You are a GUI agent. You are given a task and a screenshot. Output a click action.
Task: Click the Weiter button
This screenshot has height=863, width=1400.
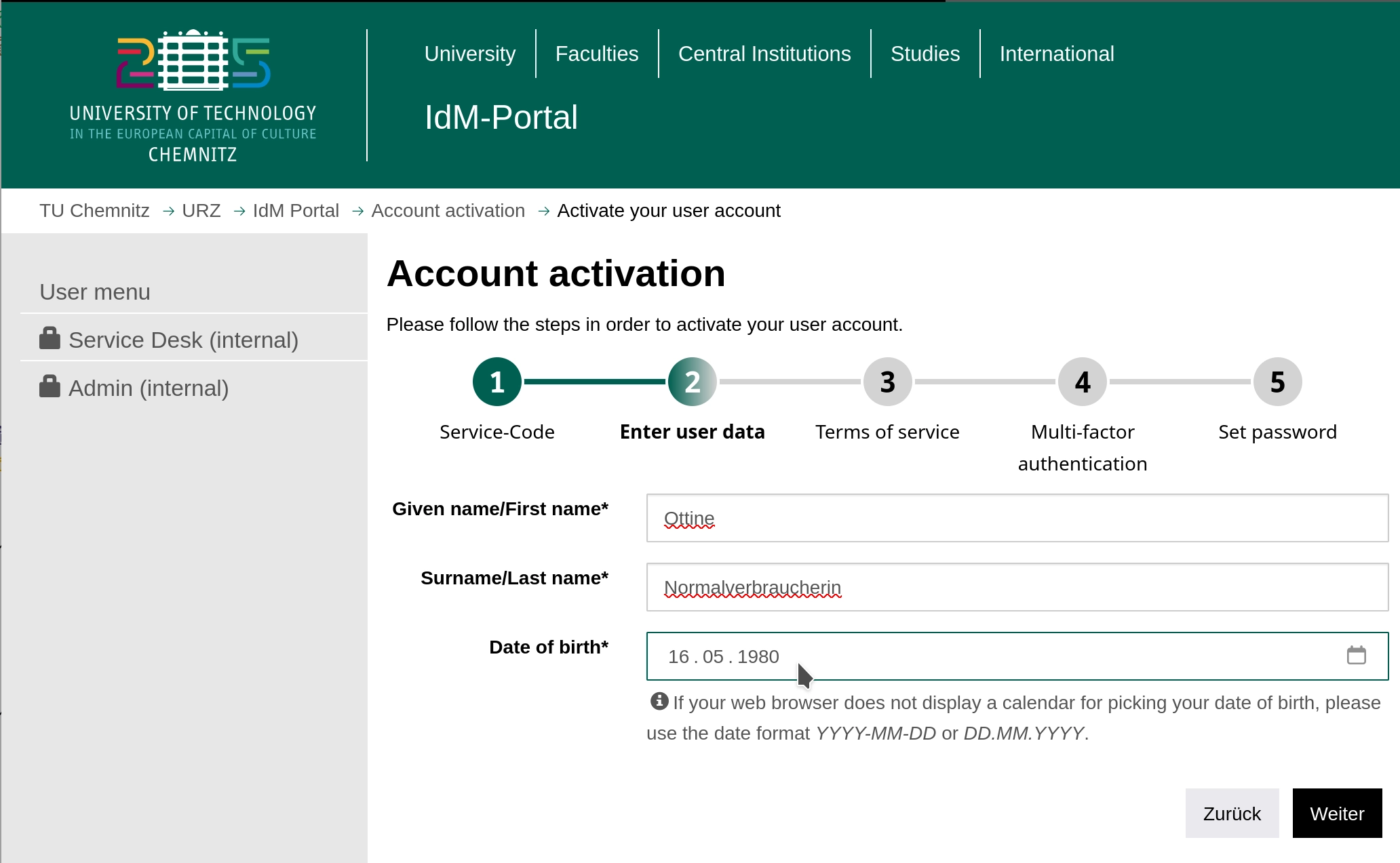(1336, 813)
